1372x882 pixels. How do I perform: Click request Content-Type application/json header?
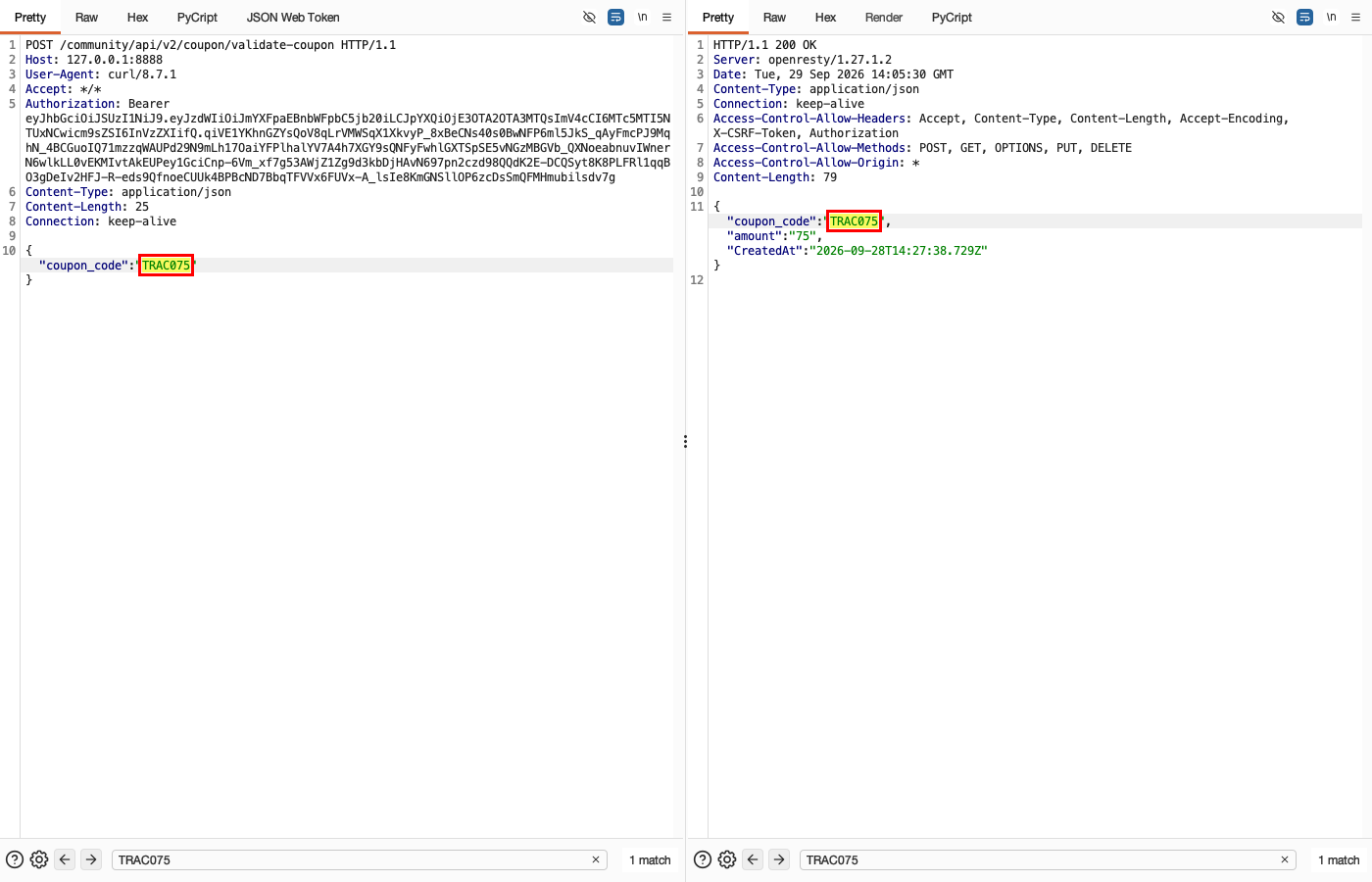(128, 192)
